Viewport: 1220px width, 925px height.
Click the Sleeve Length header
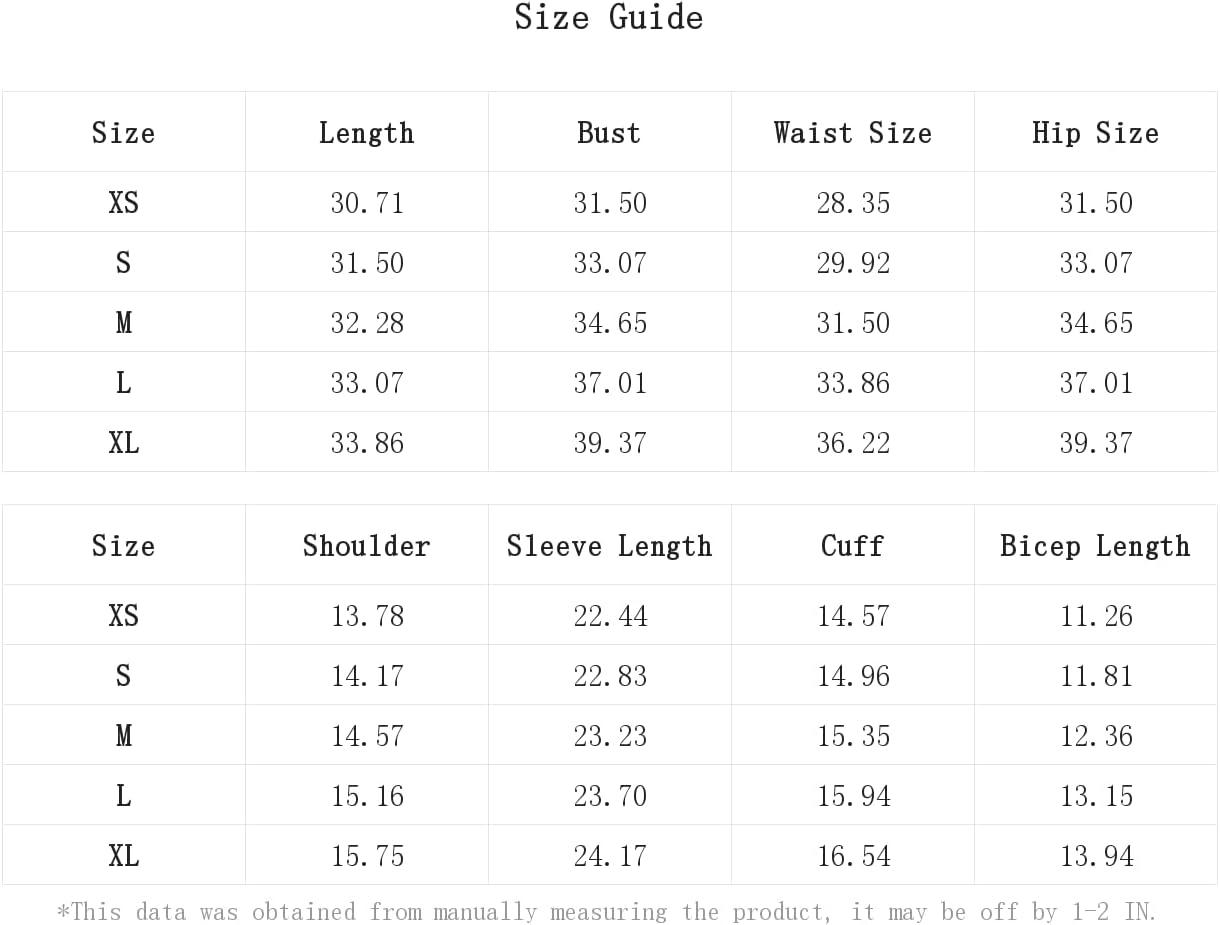pyautogui.click(x=609, y=545)
